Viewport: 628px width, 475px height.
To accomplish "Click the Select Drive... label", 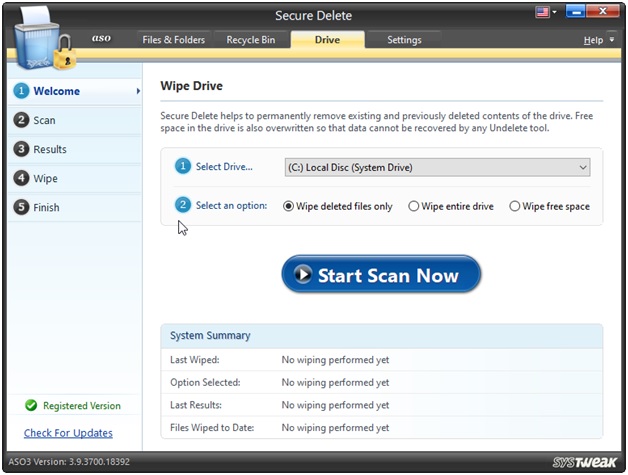I will pyautogui.click(x=224, y=167).
